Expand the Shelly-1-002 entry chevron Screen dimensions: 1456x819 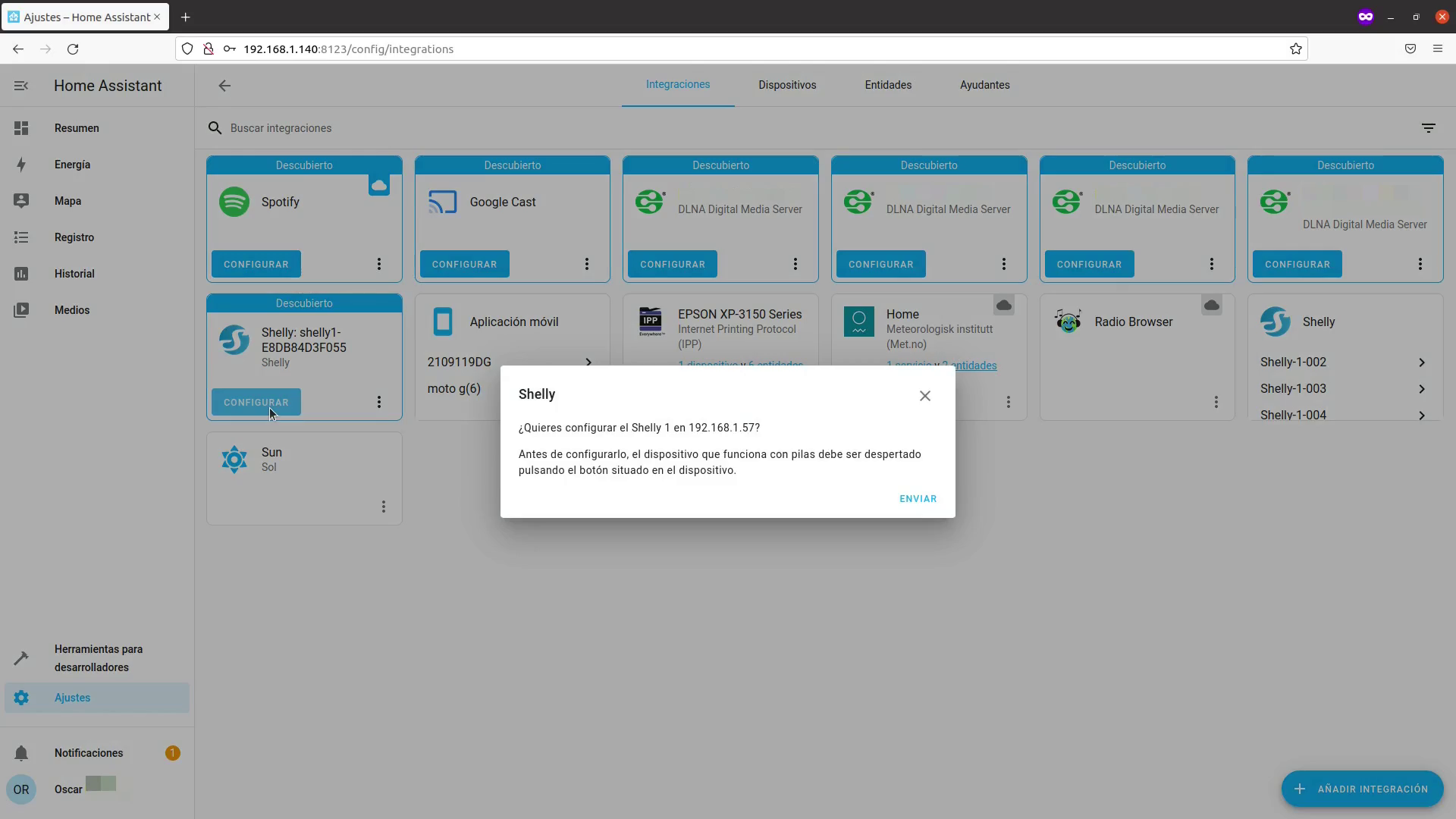1421,362
